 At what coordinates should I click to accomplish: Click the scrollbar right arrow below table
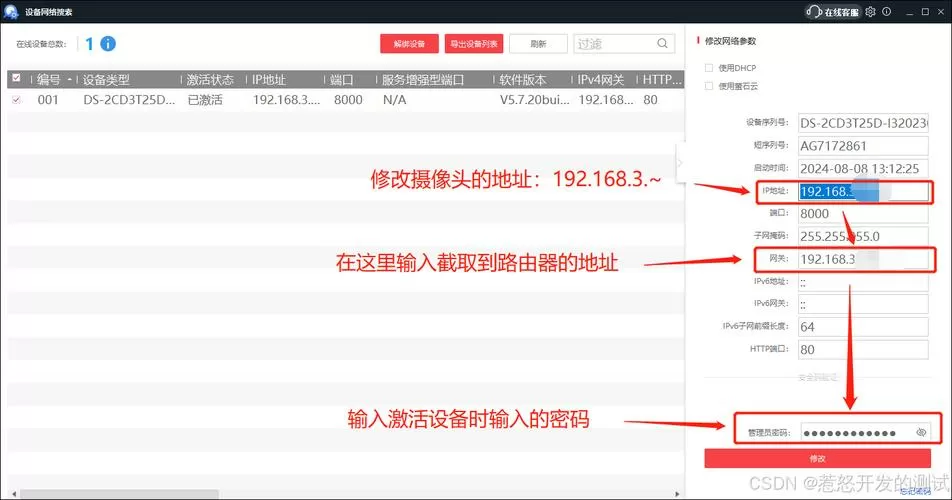pos(678,494)
